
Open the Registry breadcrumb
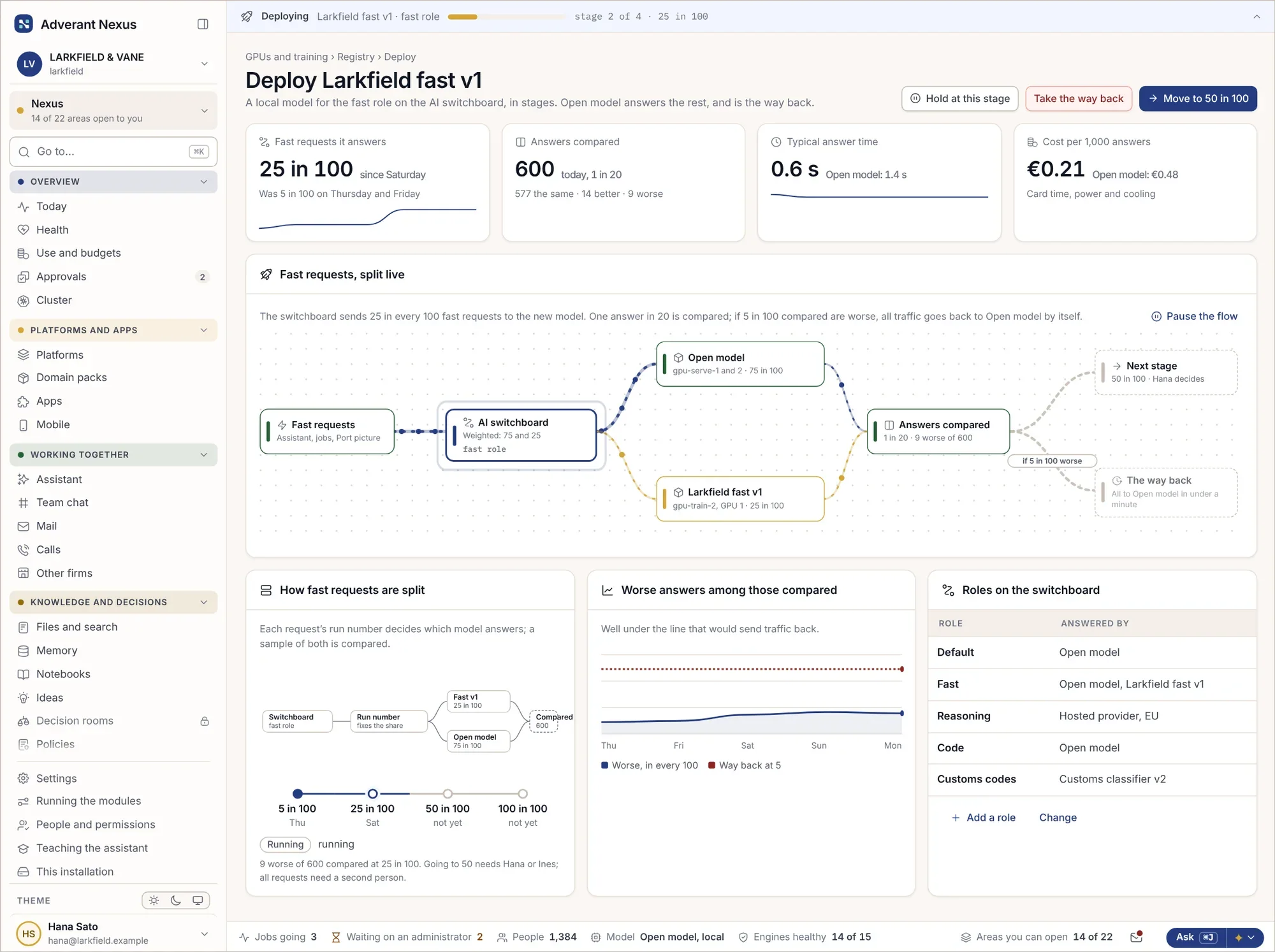pyautogui.click(x=356, y=57)
